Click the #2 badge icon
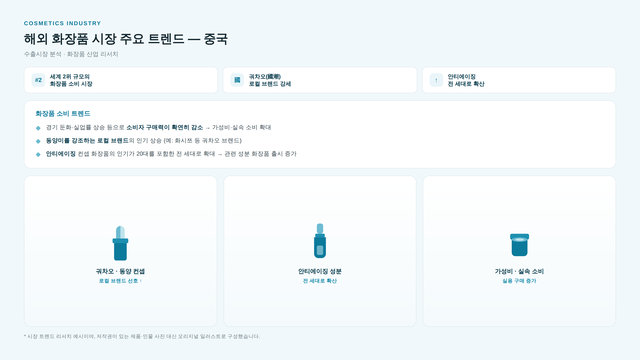This screenshot has width=640, height=360. pyautogui.click(x=38, y=80)
